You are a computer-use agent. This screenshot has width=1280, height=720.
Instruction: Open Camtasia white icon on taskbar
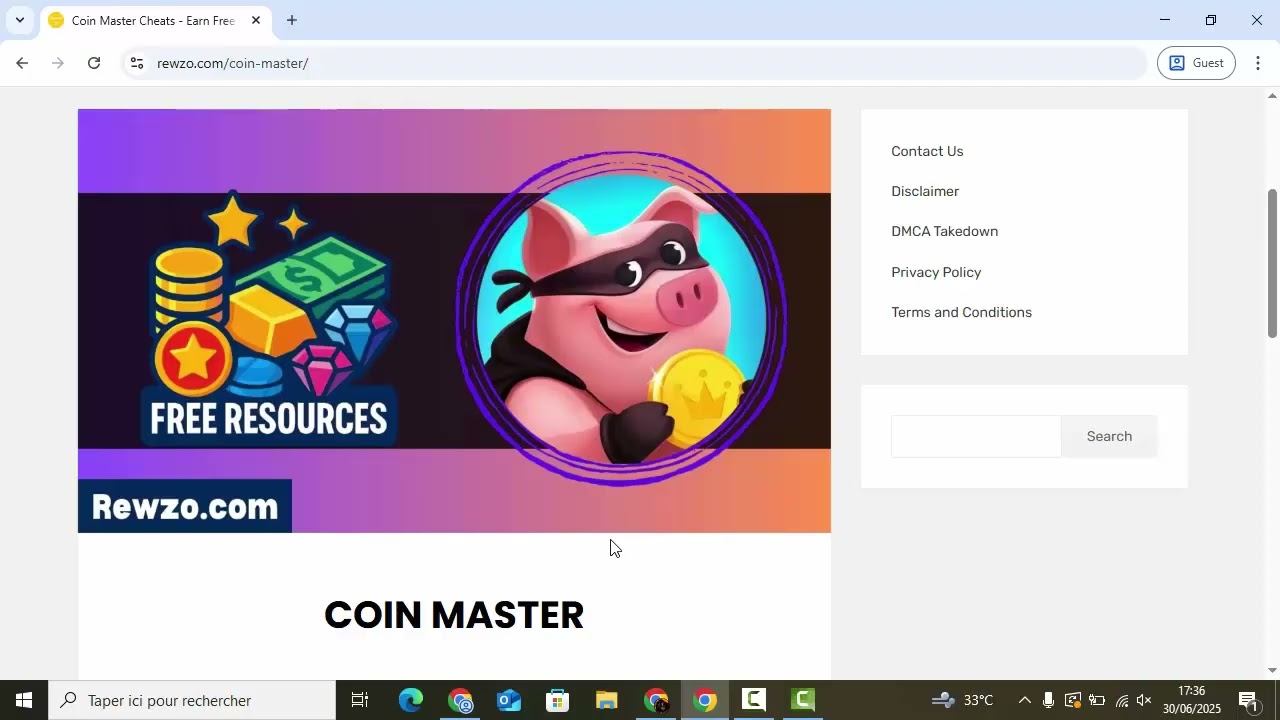754,700
